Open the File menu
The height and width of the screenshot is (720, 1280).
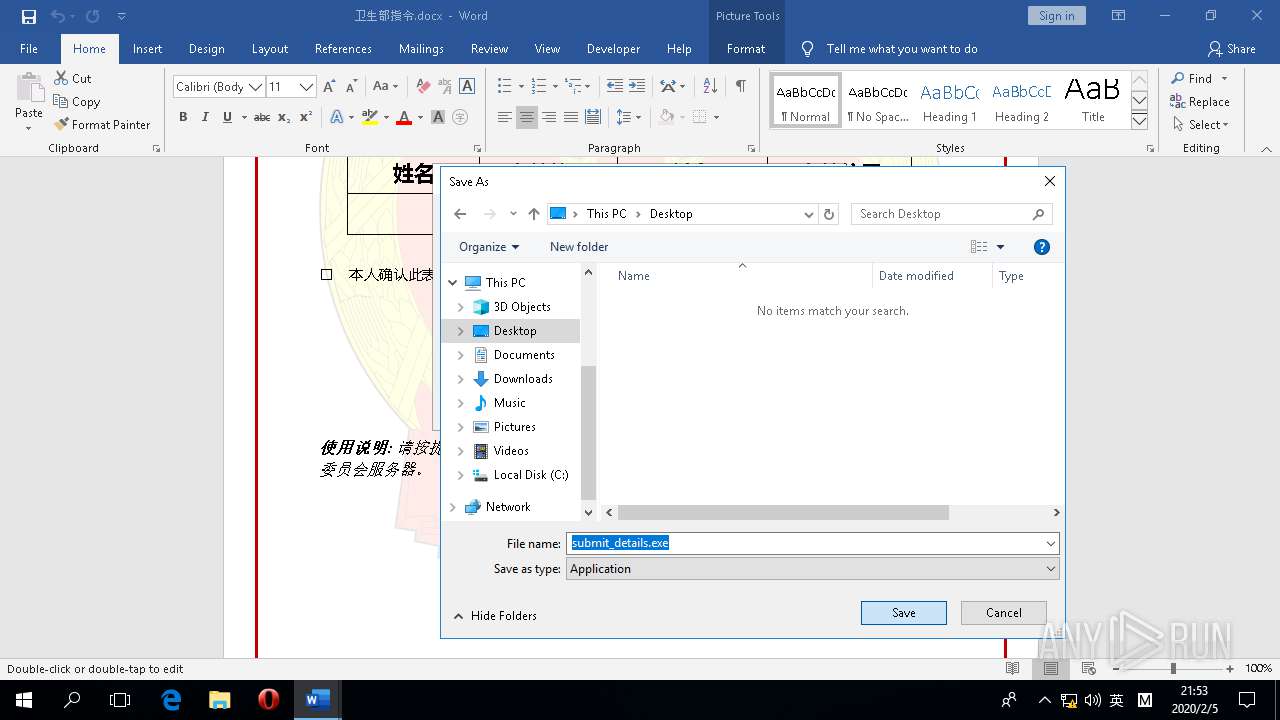coord(29,48)
